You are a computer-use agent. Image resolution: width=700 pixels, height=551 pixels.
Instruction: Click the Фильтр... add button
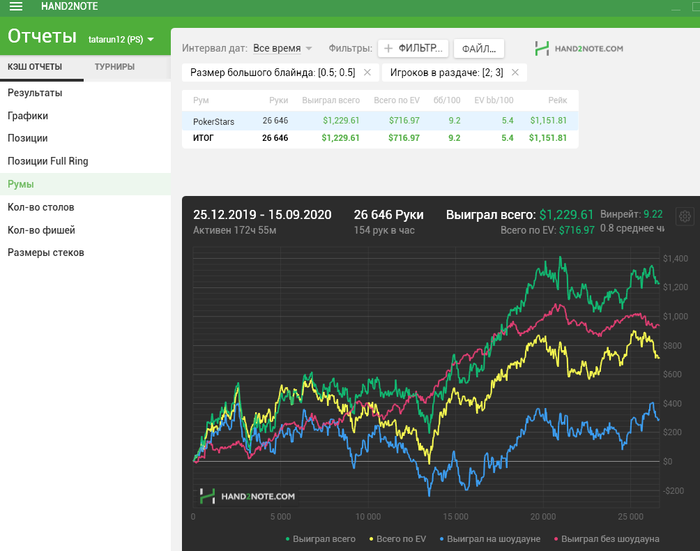413,48
